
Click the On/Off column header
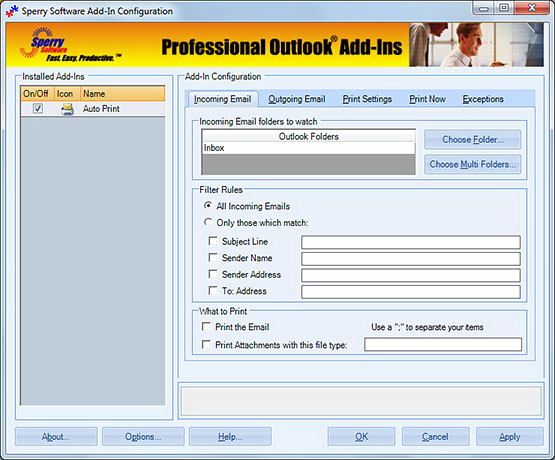(37, 94)
